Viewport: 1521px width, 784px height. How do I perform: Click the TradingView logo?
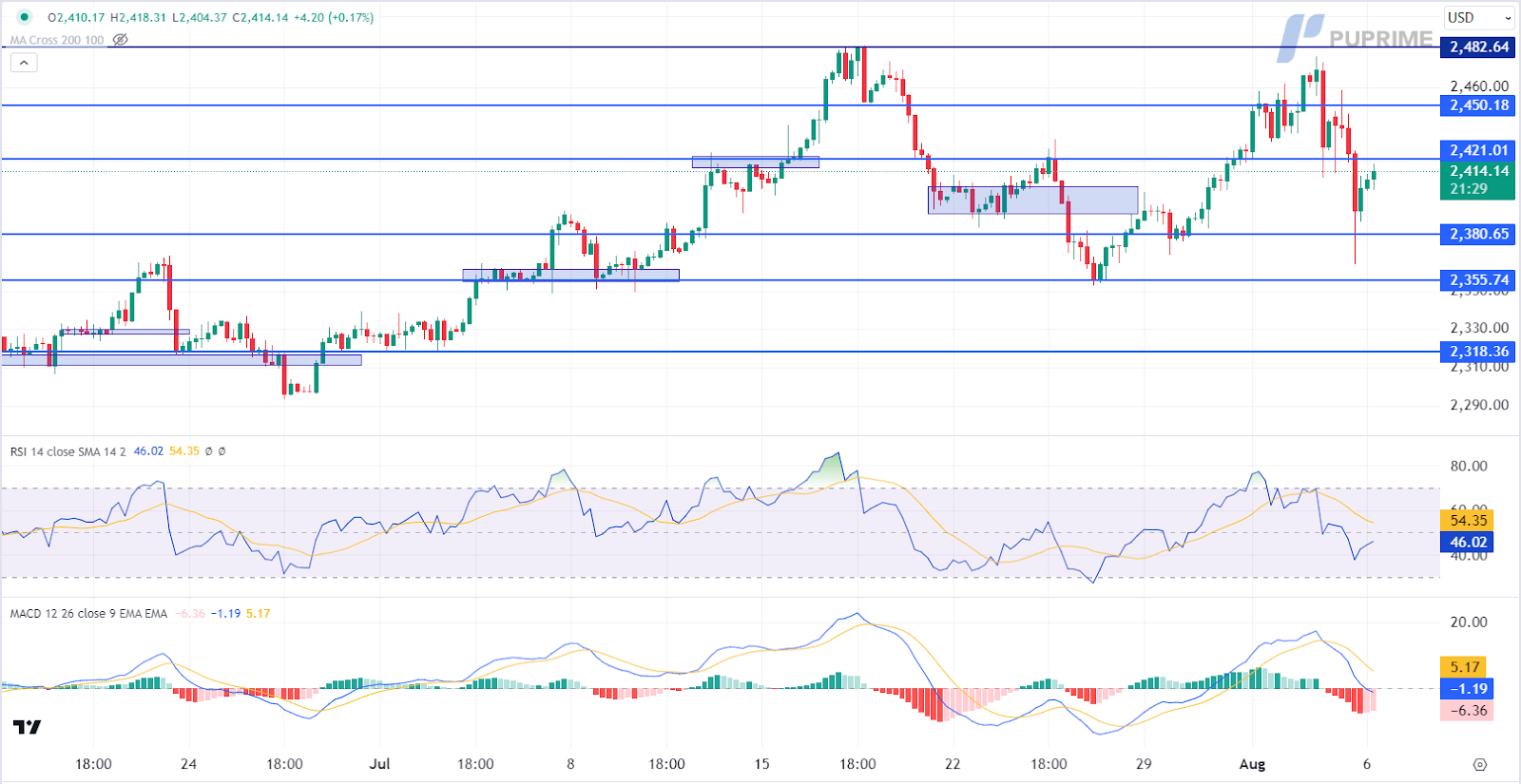coord(28,727)
